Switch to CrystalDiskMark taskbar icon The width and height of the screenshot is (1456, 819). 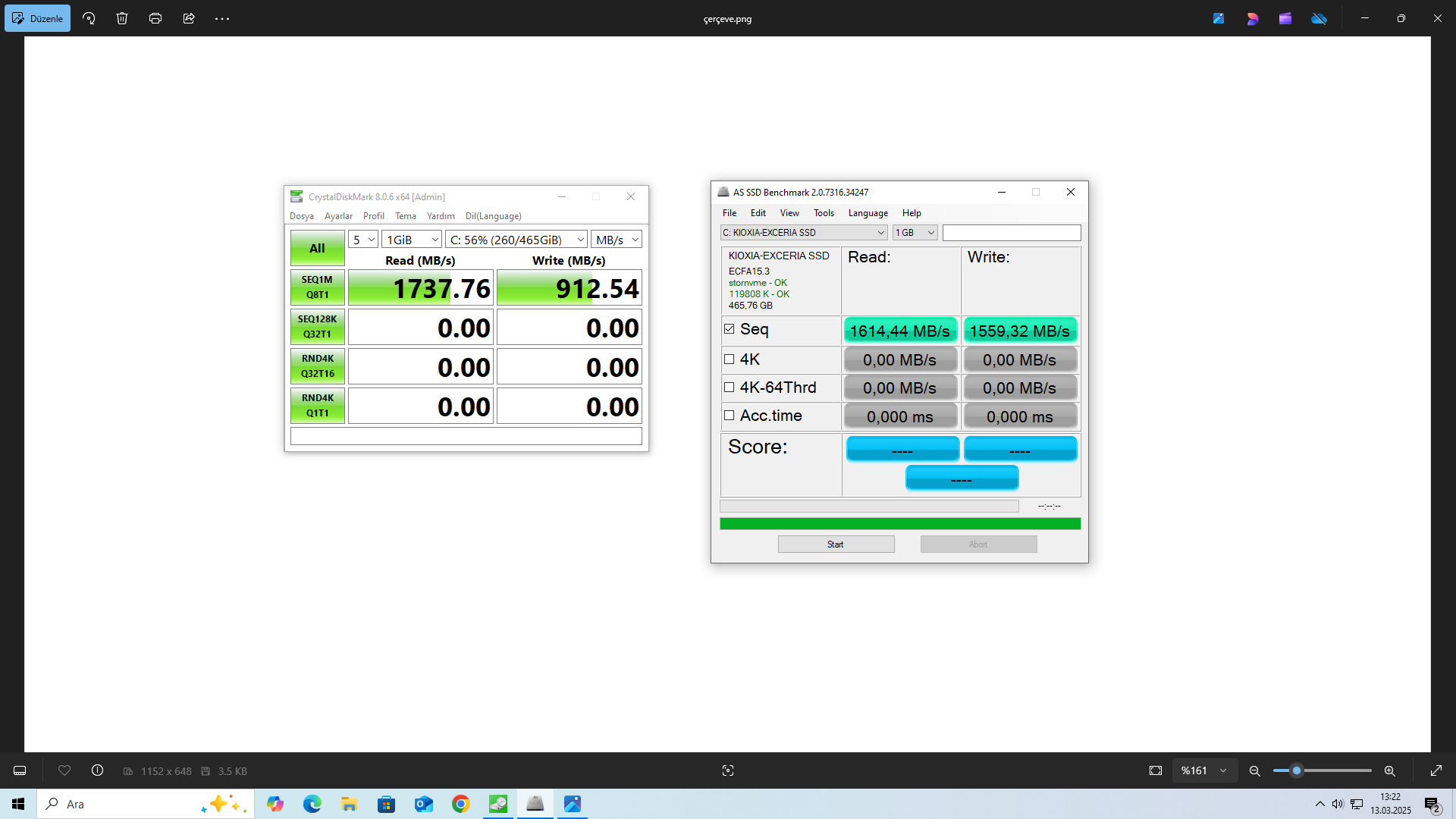coord(498,804)
